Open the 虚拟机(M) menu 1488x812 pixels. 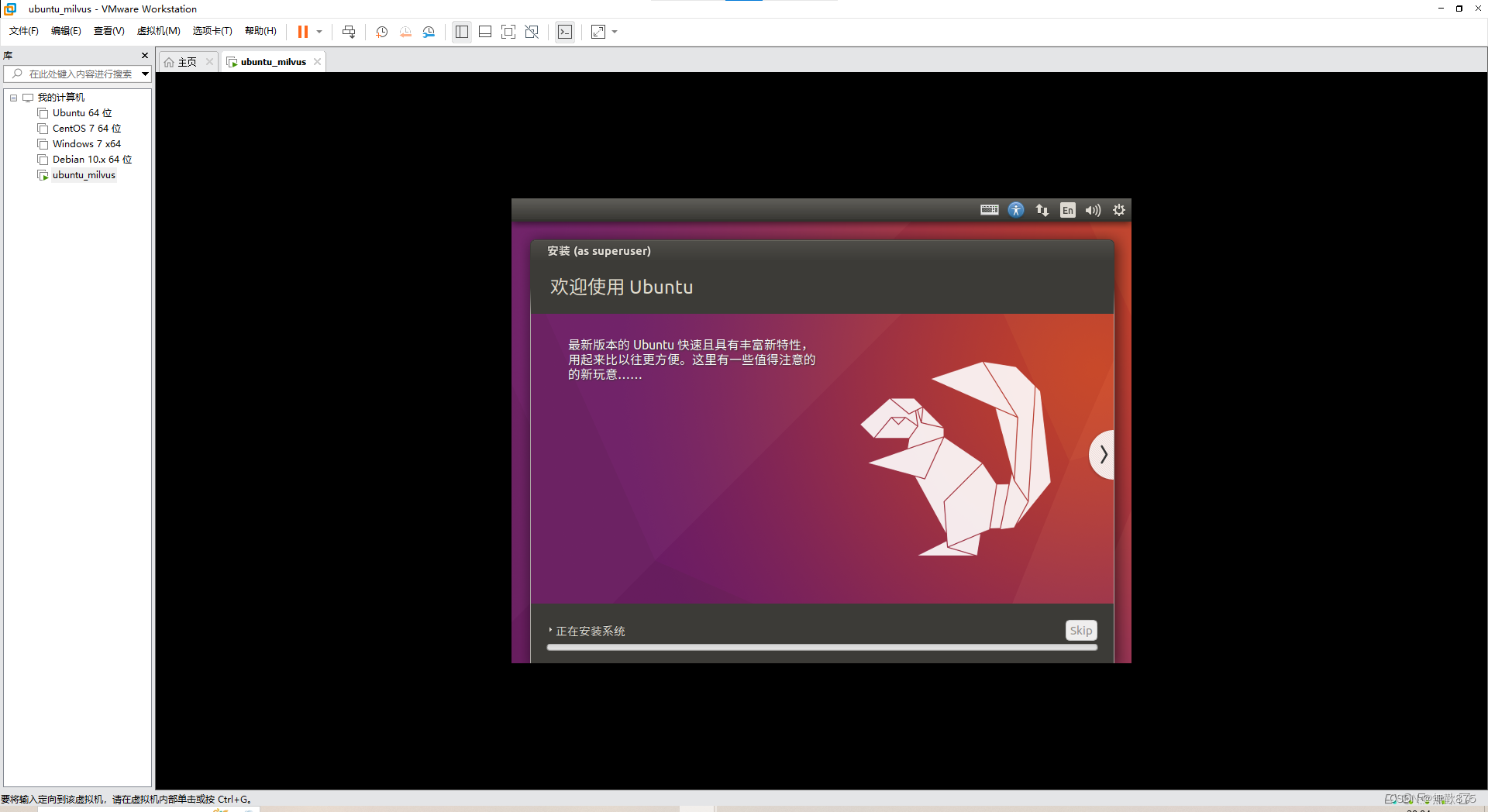pos(158,31)
